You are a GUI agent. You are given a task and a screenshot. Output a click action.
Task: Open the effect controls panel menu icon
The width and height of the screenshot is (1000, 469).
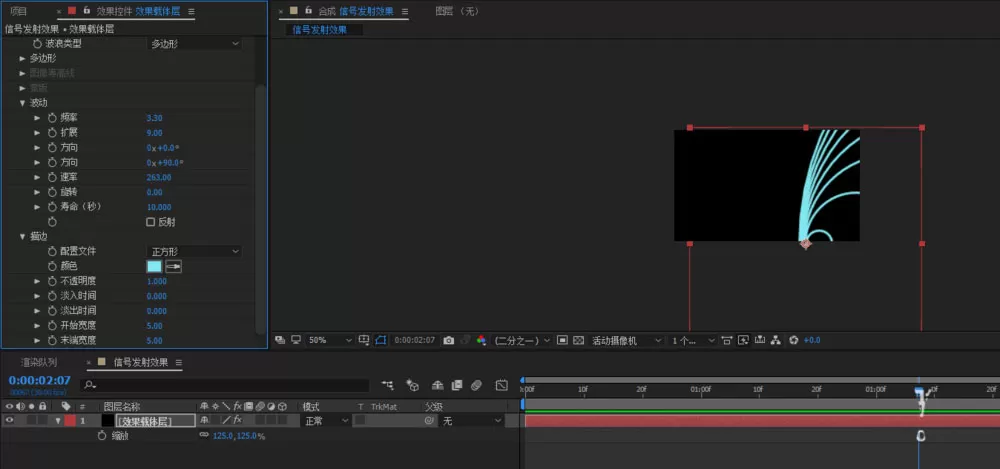[191, 11]
